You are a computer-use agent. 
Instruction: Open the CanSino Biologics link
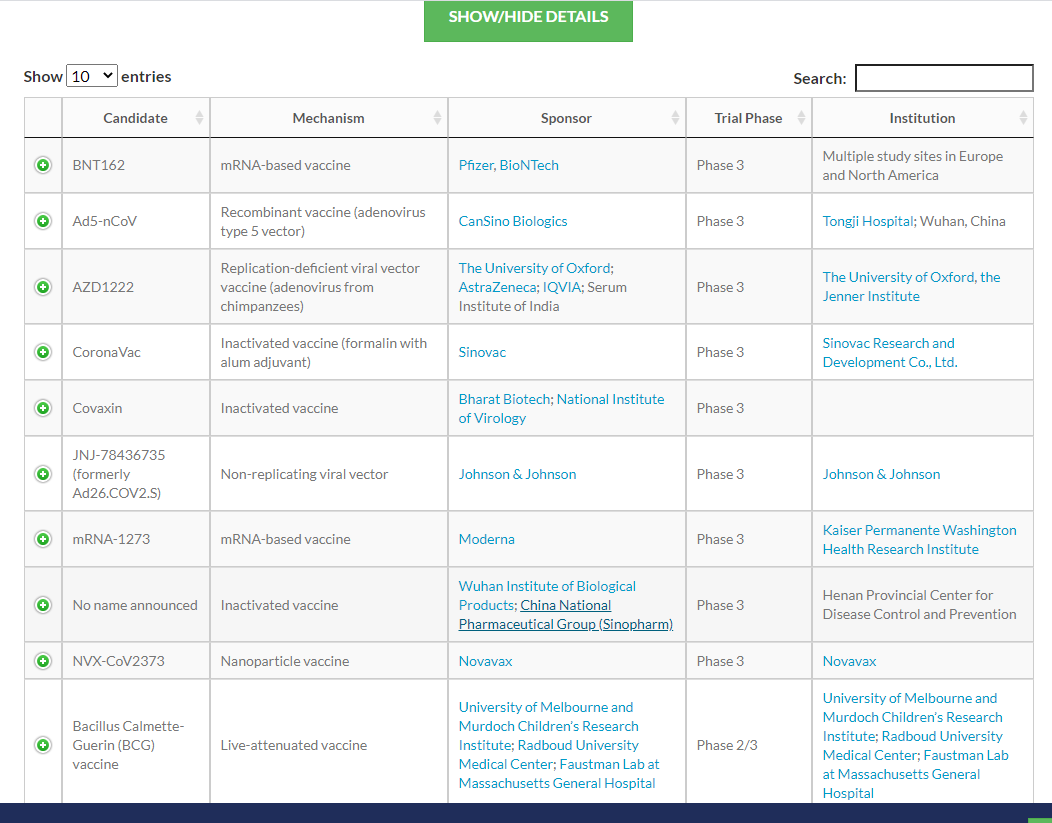(x=513, y=221)
